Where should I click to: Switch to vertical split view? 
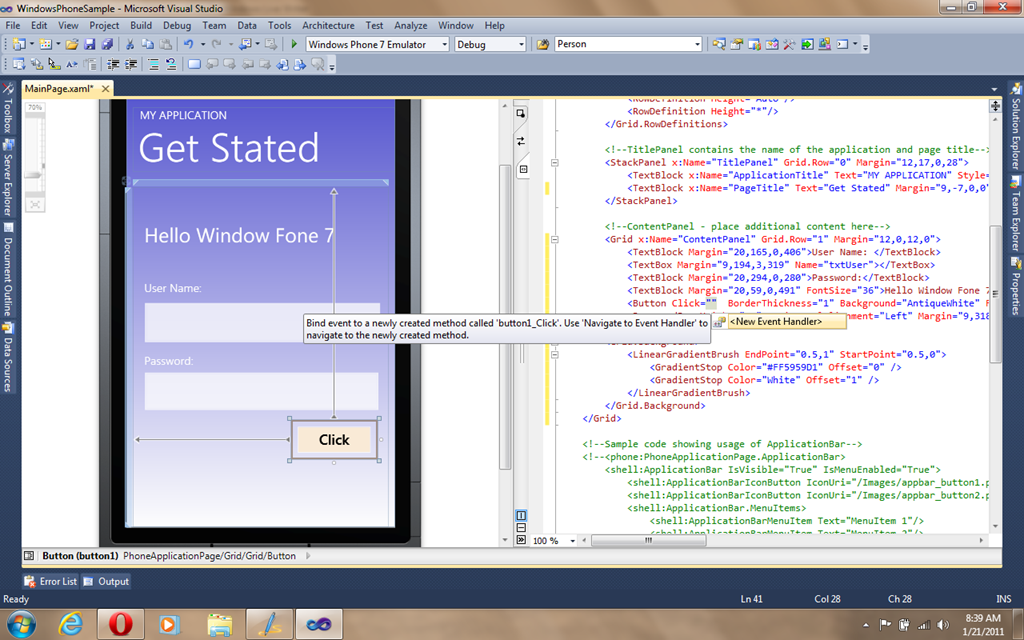pyautogui.click(x=521, y=515)
